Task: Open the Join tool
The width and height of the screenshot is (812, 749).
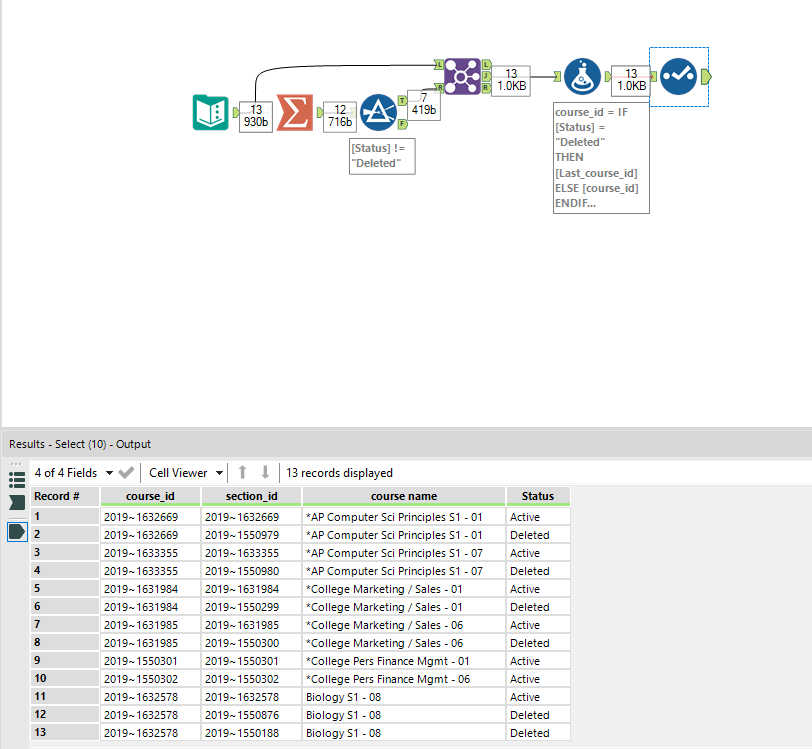Action: [x=462, y=76]
